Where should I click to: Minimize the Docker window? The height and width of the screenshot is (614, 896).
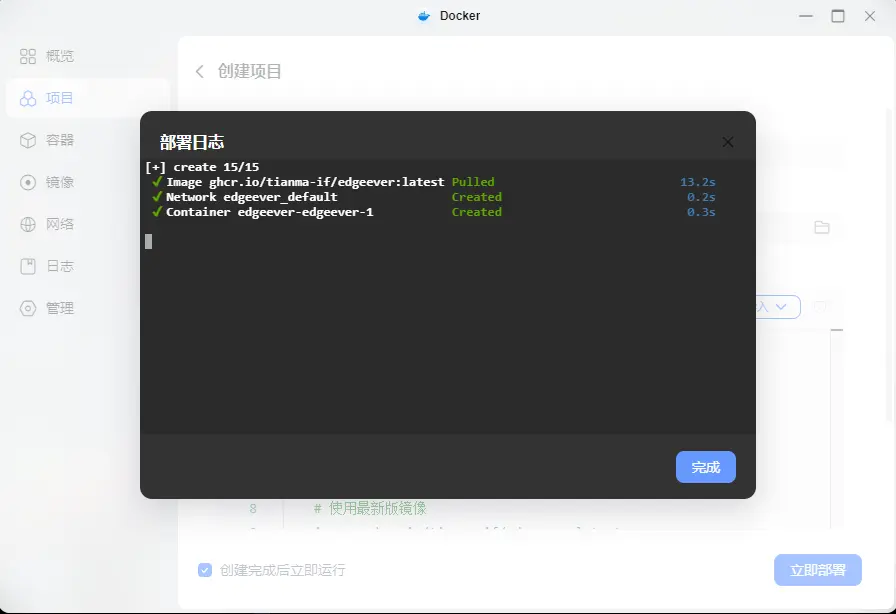point(806,16)
